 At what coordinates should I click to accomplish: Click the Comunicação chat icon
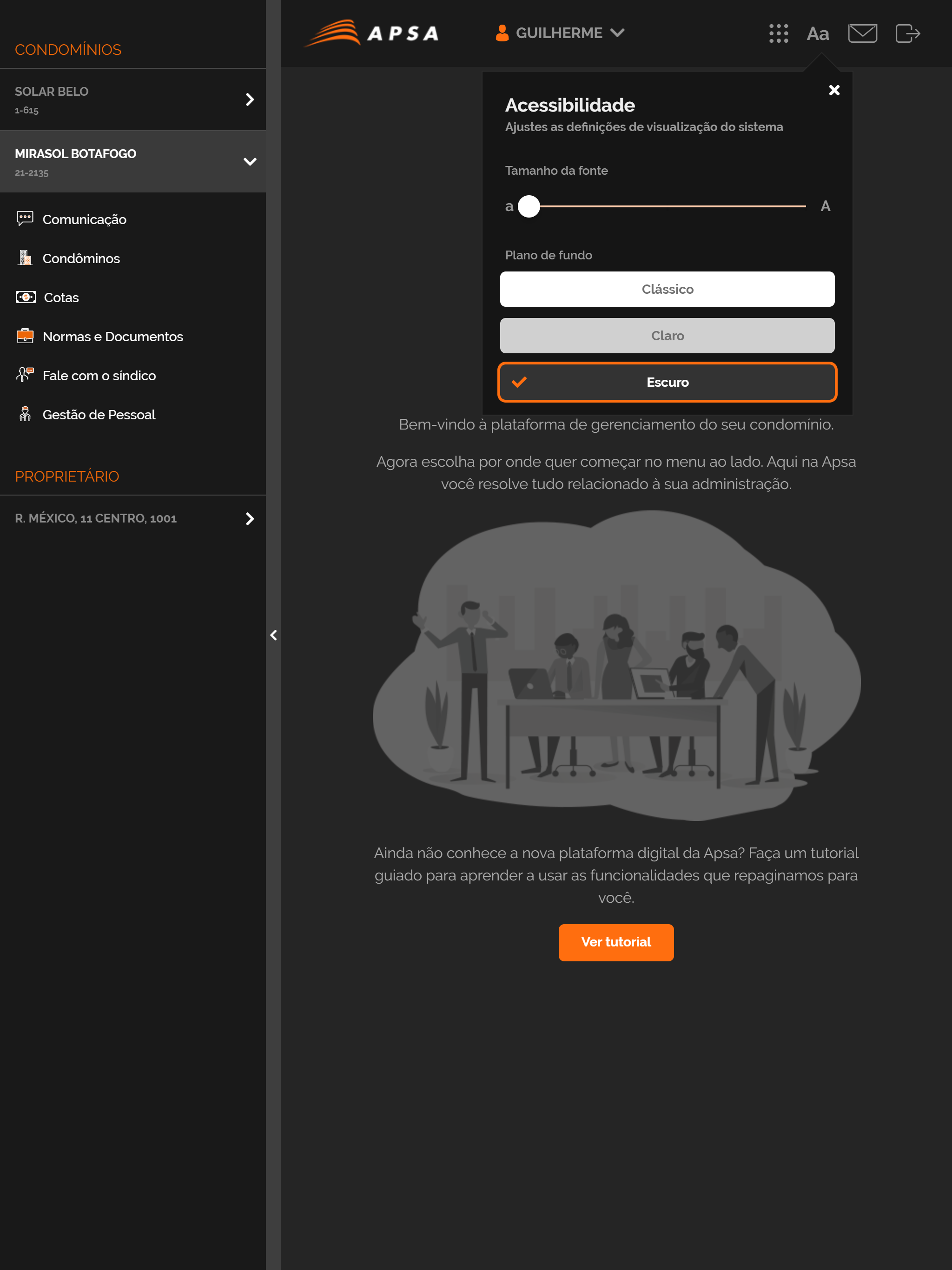coord(25,219)
